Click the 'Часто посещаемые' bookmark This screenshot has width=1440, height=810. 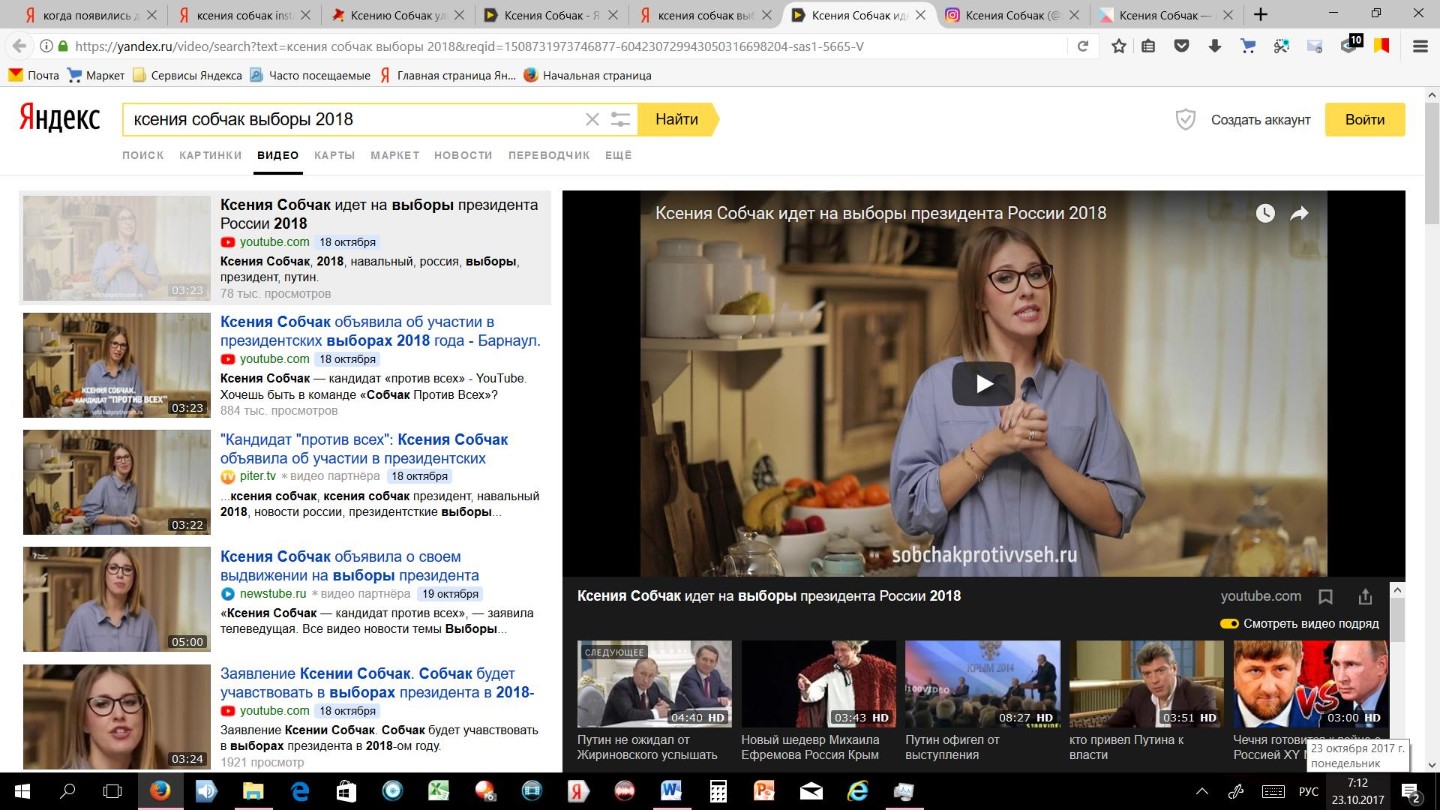point(310,75)
